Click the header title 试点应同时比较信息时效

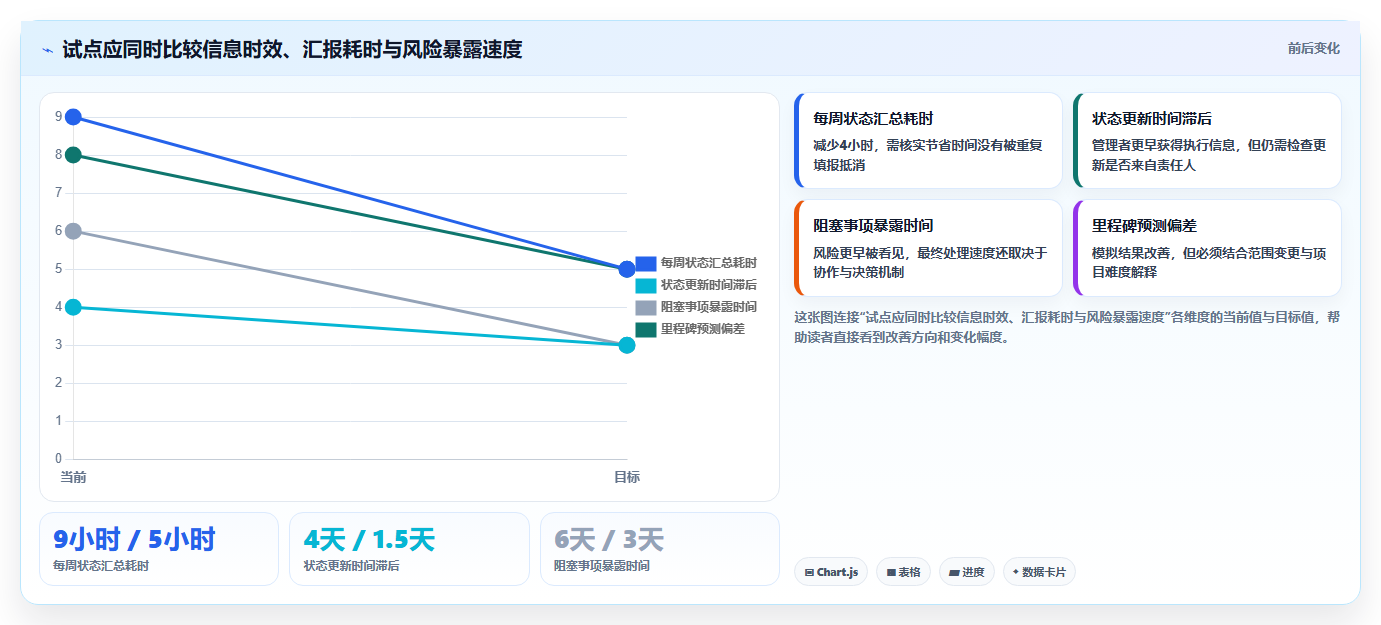pyautogui.click(x=292, y=49)
